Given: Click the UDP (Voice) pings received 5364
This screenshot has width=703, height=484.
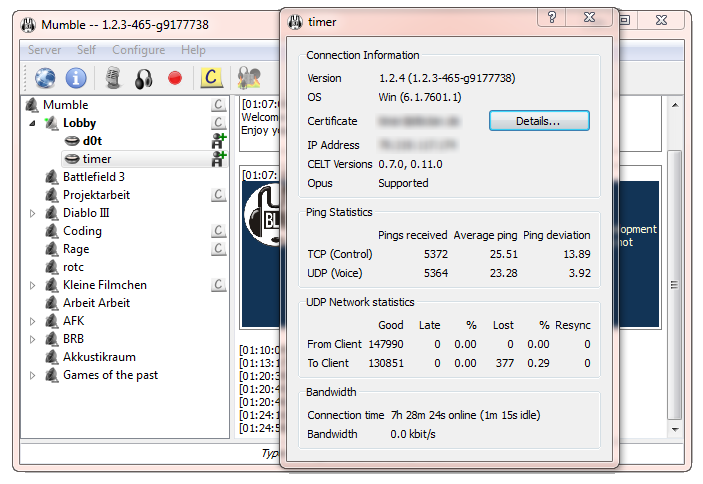Looking at the screenshot, I should point(436,273).
